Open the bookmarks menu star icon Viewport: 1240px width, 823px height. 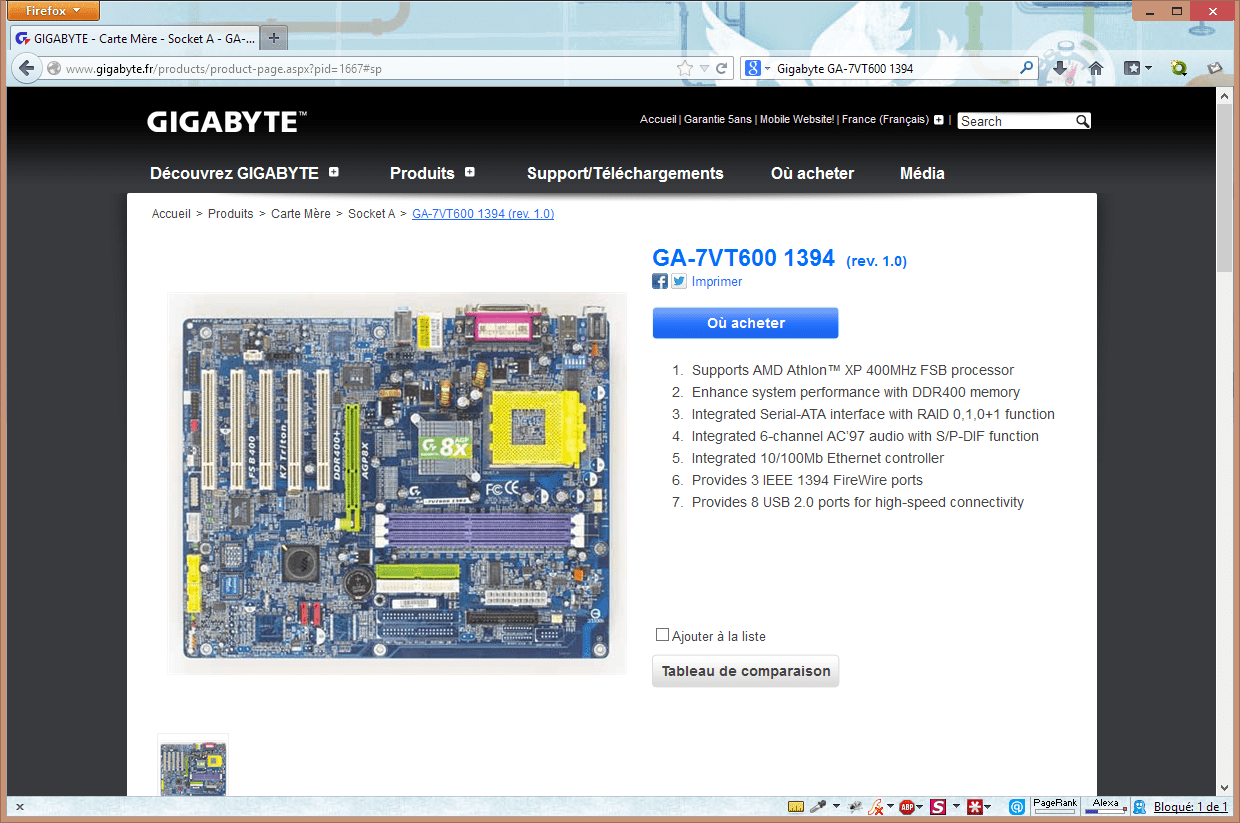click(x=1132, y=68)
